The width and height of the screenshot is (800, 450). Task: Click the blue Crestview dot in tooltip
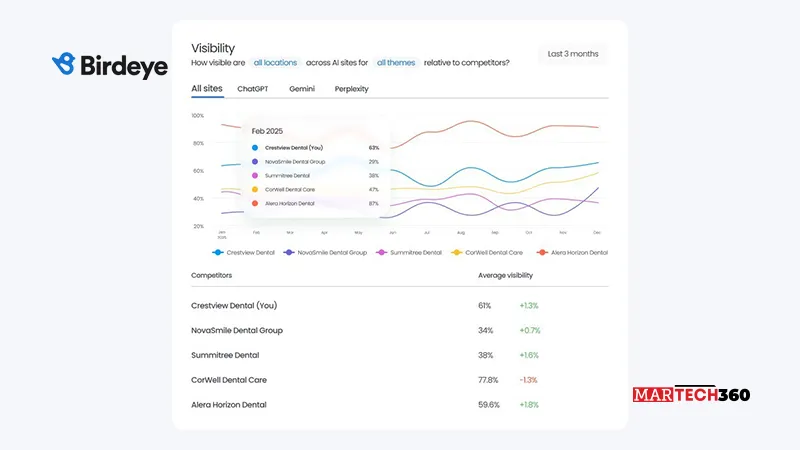coord(255,147)
